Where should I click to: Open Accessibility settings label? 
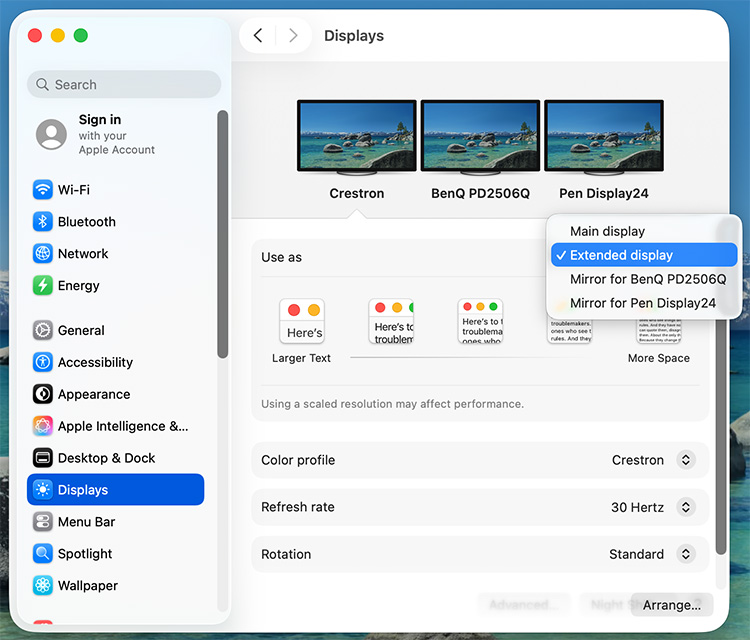95,362
